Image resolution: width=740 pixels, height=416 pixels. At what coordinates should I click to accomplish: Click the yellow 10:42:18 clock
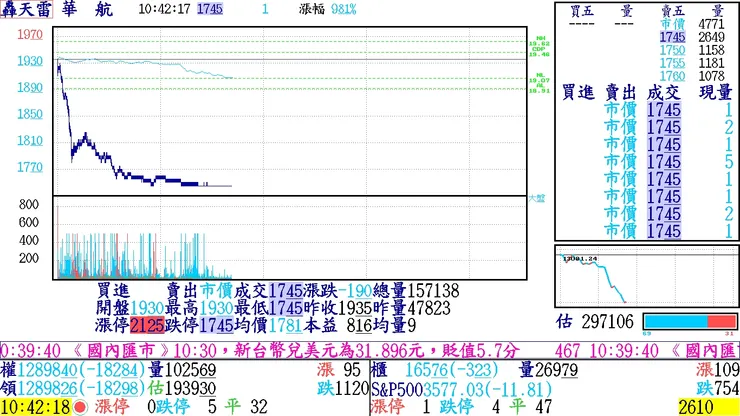coord(36,407)
